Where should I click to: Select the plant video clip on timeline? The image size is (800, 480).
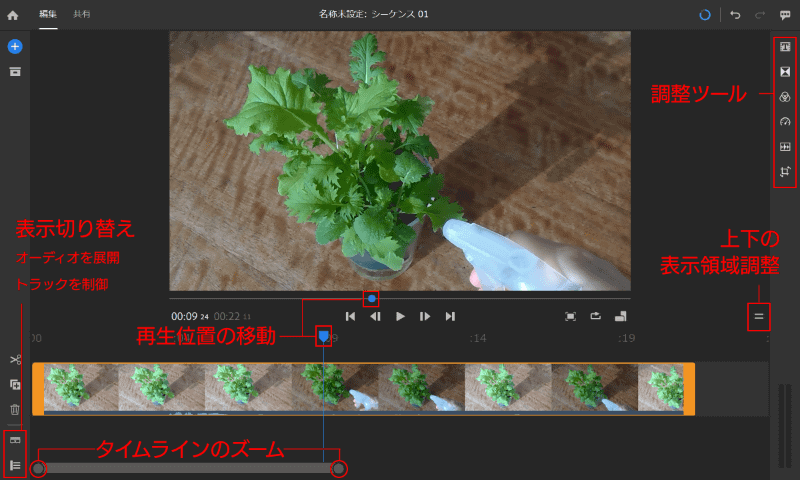click(x=363, y=389)
